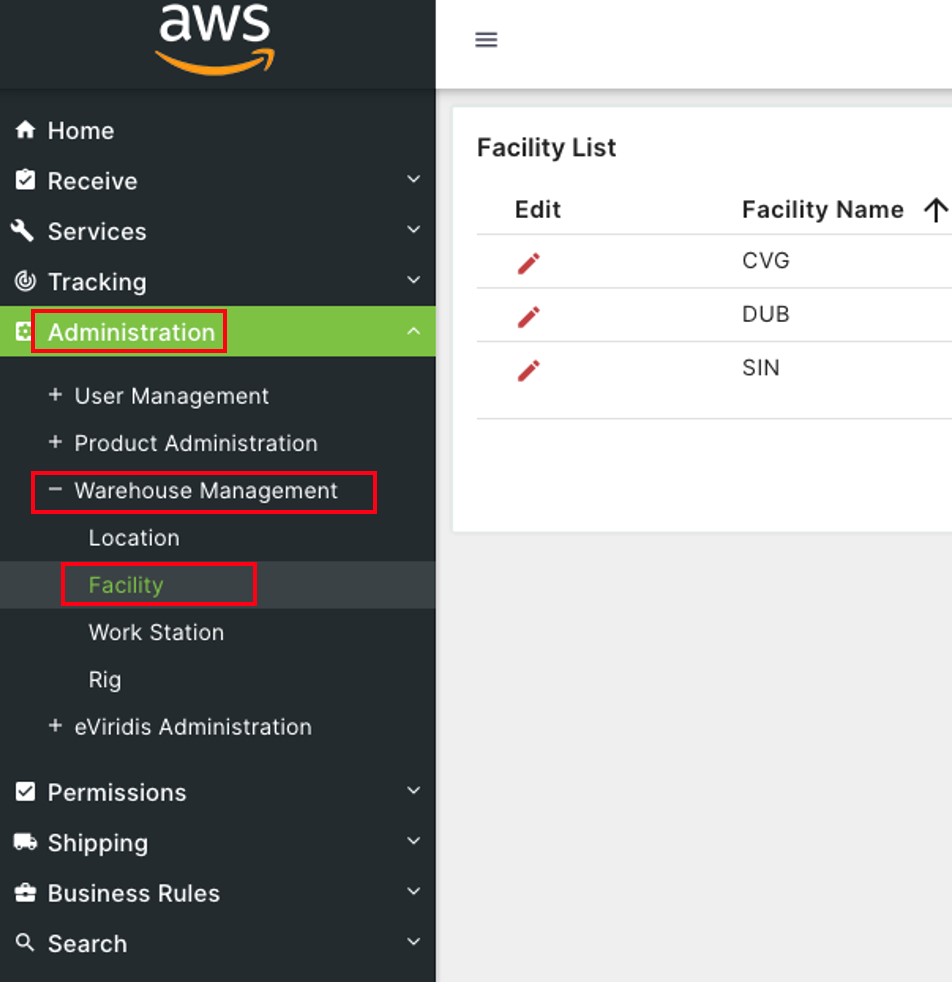This screenshot has width=952, height=984.
Task: Click the Shipping truck icon
Action: [25, 842]
